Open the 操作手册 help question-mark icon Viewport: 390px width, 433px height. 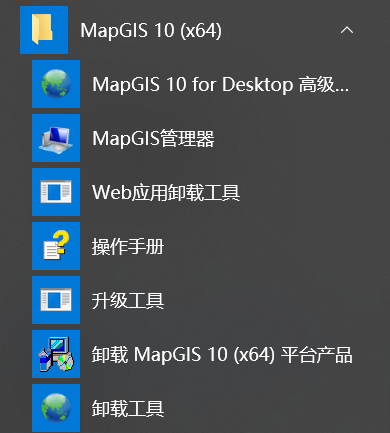coord(56,246)
